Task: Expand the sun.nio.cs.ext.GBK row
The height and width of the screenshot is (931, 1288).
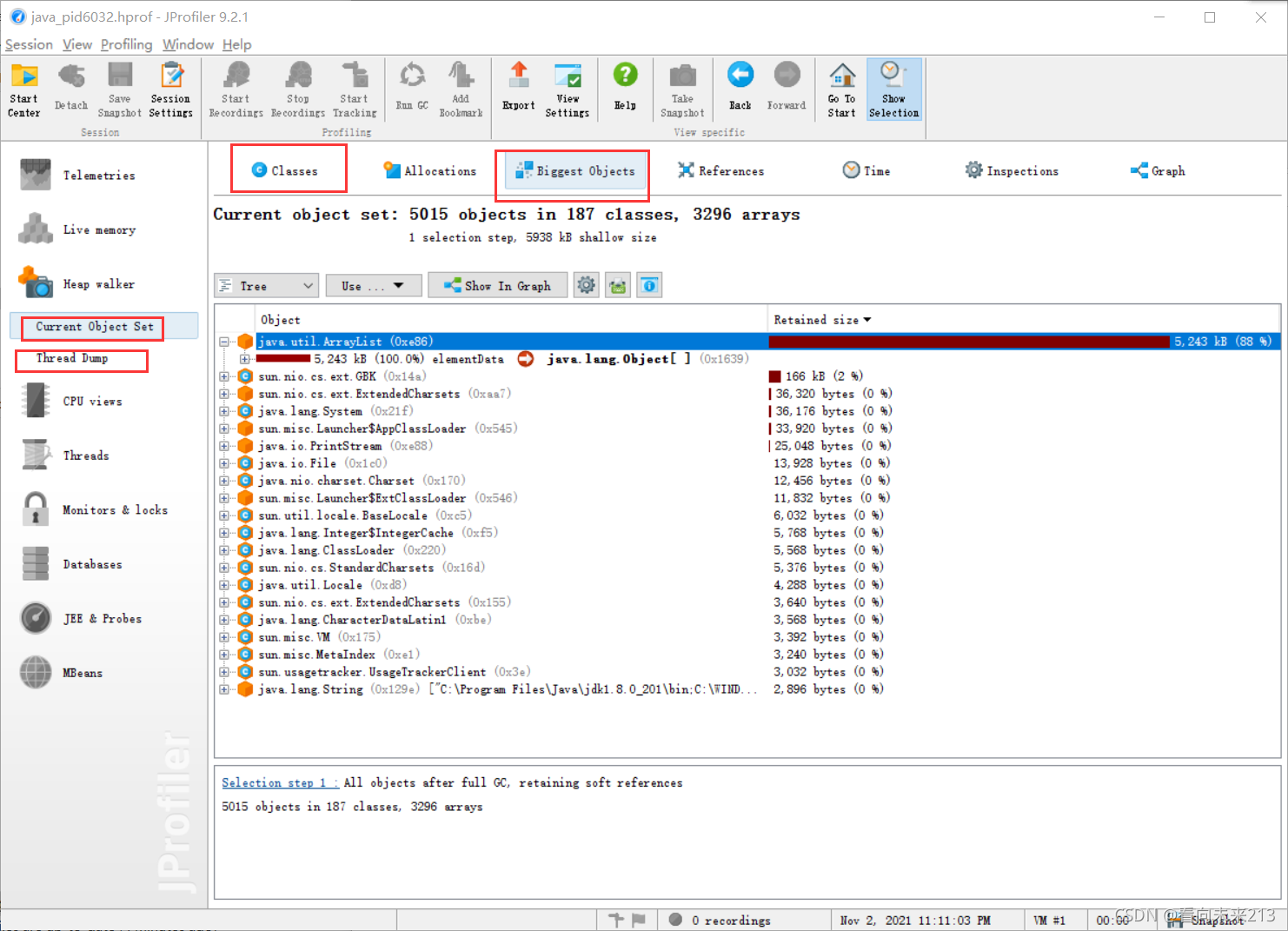Action: (x=224, y=376)
